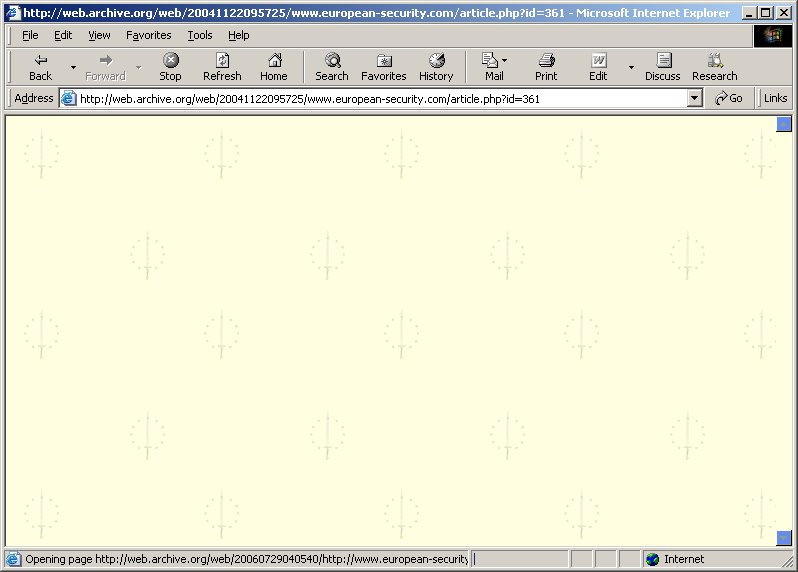798x572 pixels.
Task: Go to the Home page
Action: (273, 67)
